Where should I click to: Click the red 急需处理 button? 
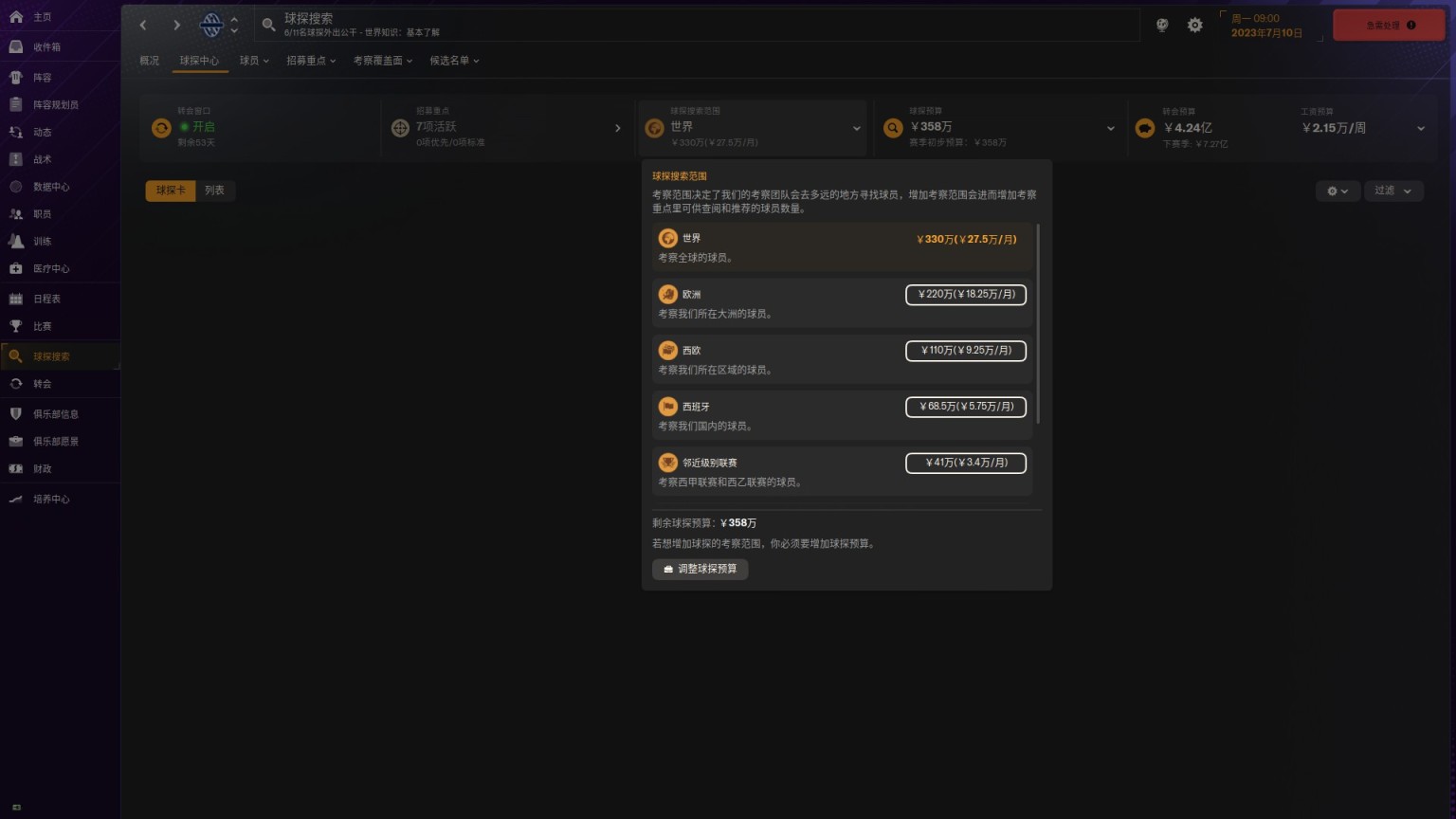point(1390,26)
